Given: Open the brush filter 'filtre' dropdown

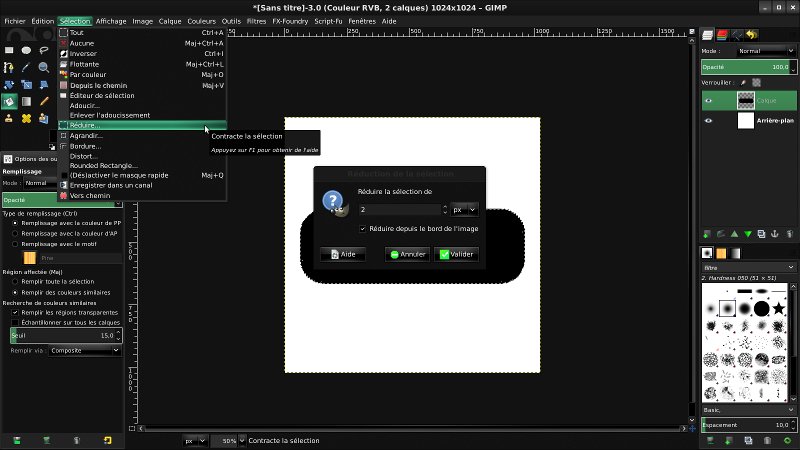Looking at the screenshot, I should coord(748,267).
